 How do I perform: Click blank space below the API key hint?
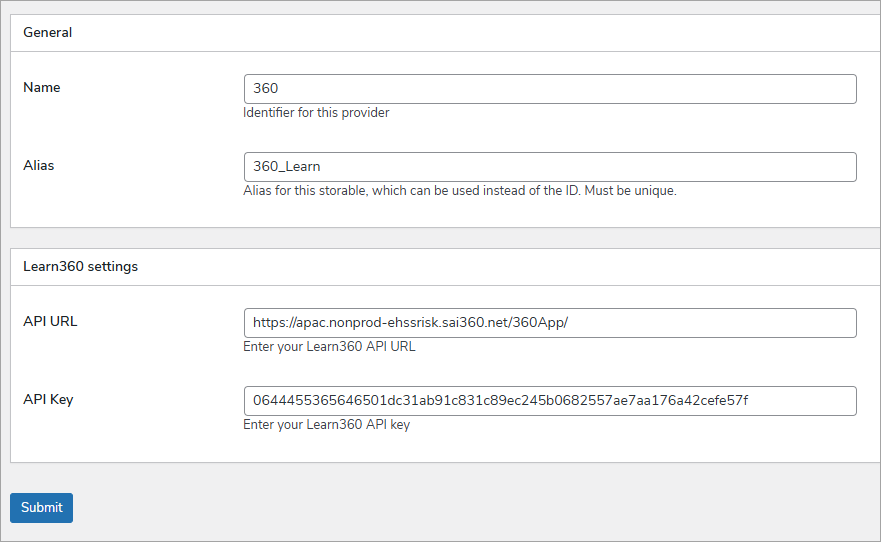pos(440,448)
